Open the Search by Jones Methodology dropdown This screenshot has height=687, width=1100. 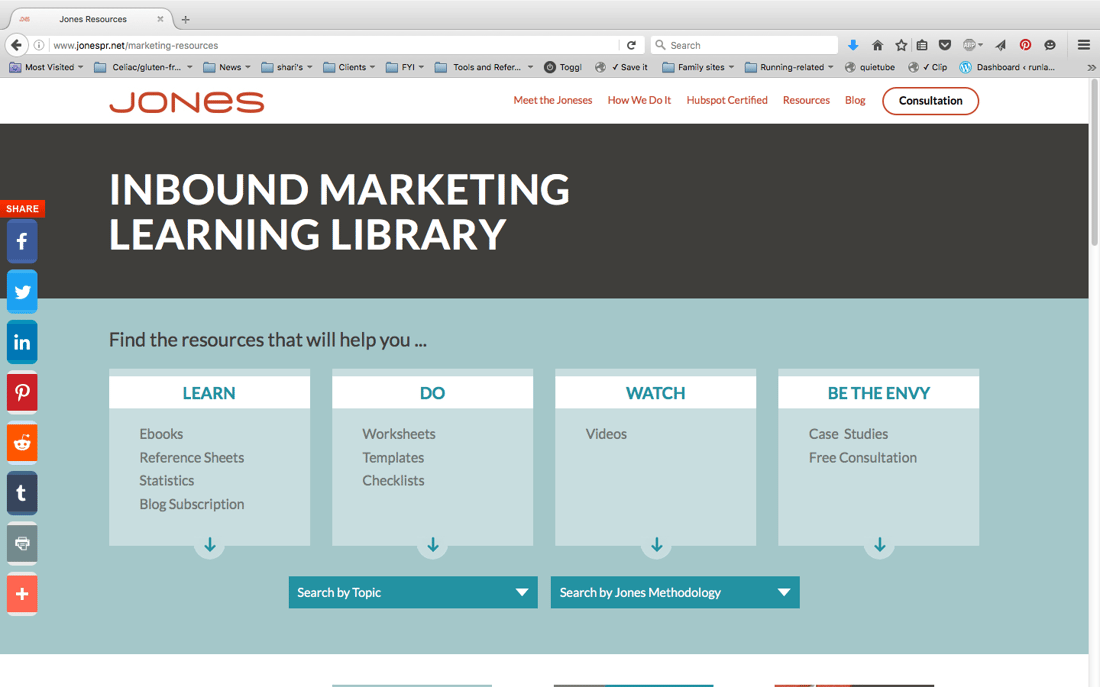[x=674, y=592]
